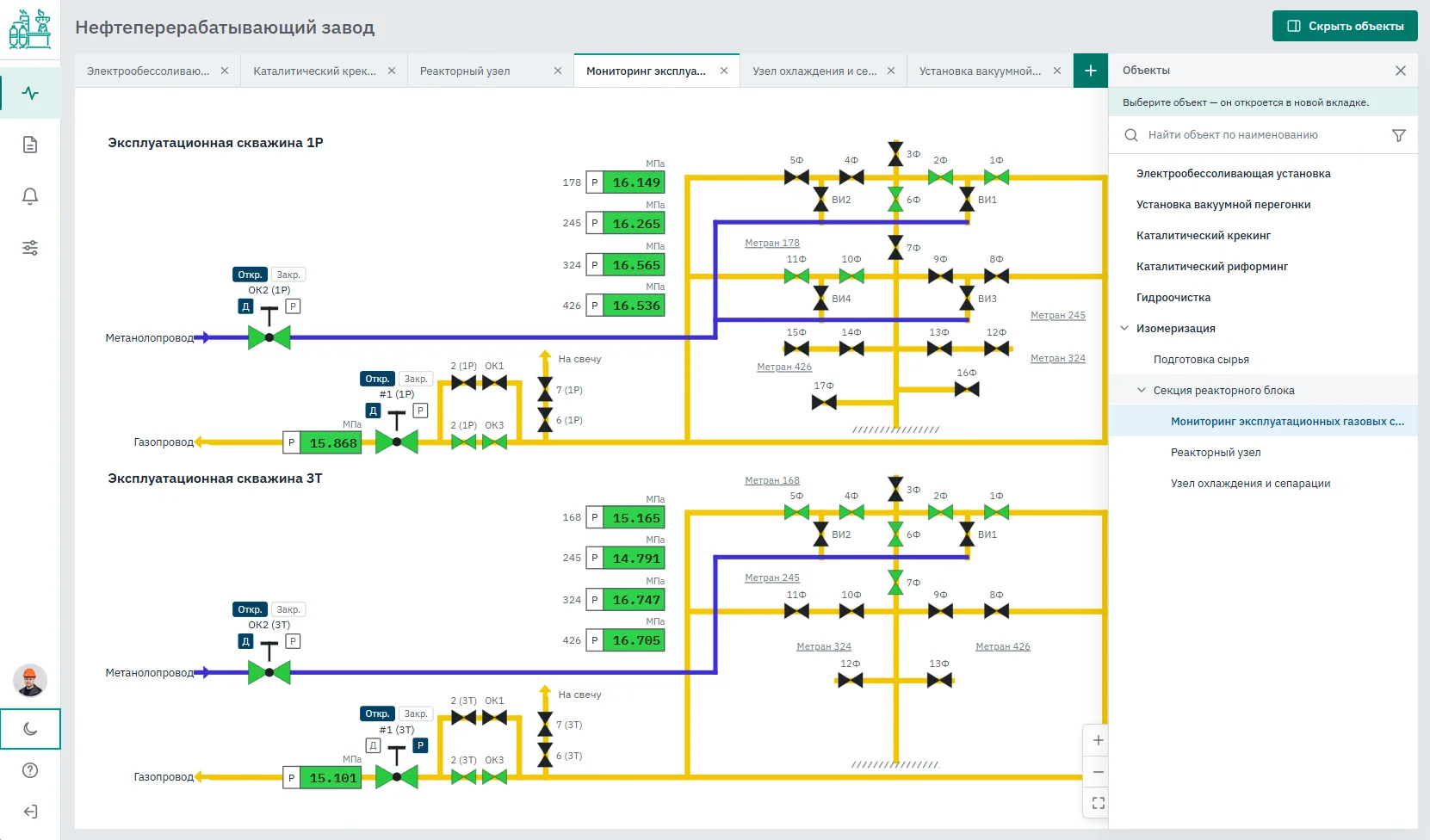This screenshot has width=1430, height=840.
Task: Zoom in the diagram with plus
Action: point(1099,740)
